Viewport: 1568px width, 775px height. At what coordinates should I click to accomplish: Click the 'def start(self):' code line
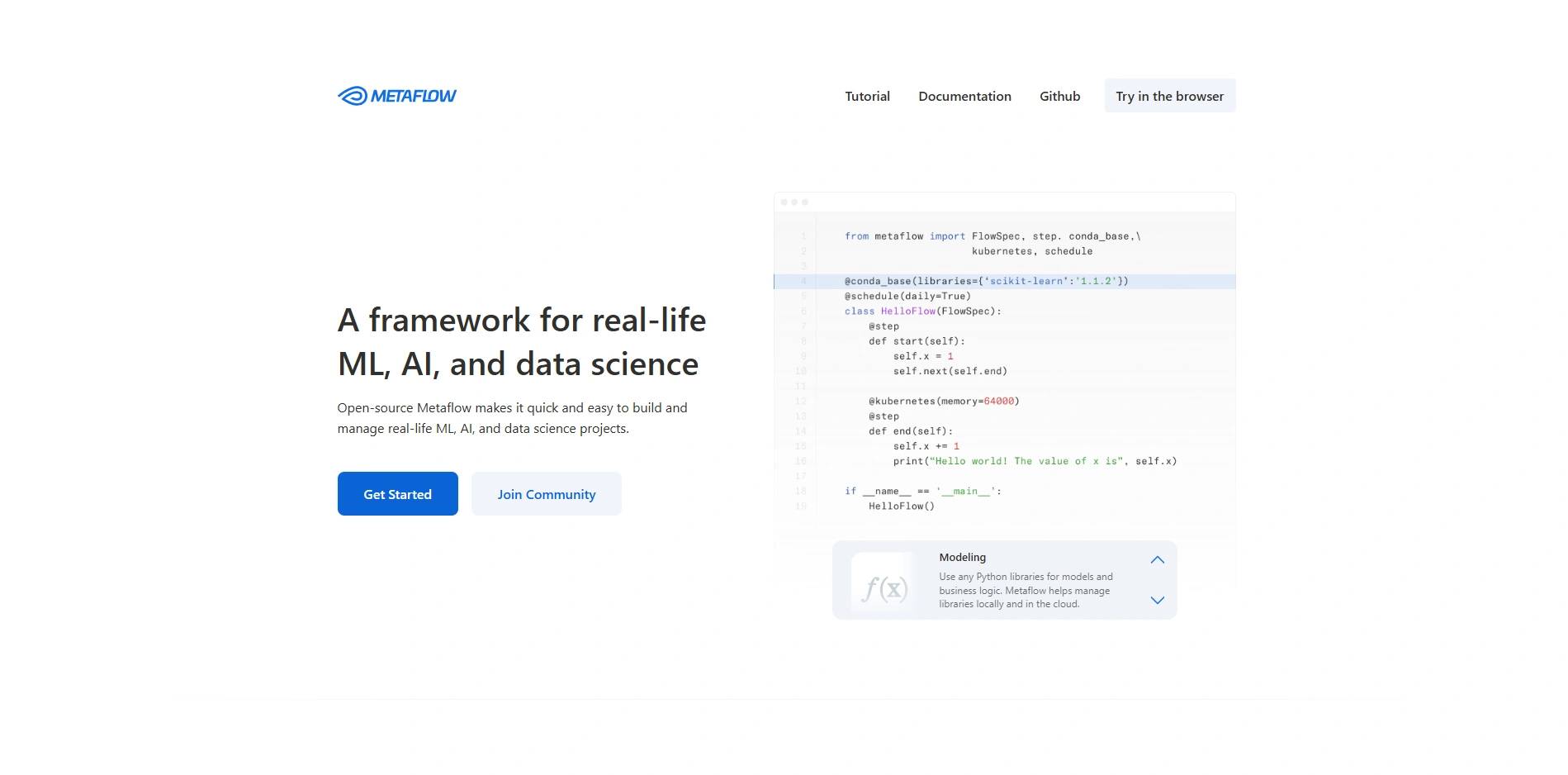[x=917, y=340]
